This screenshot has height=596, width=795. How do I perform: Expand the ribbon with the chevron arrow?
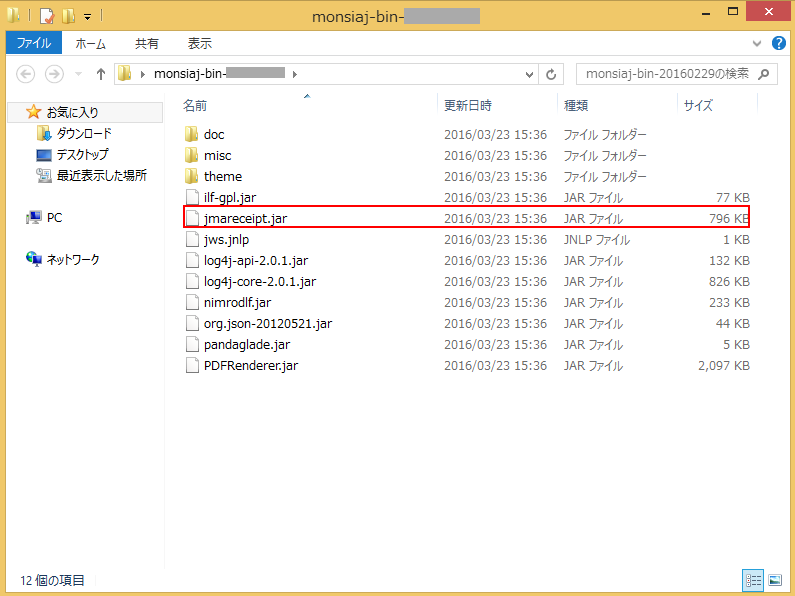click(x=756, y=44)
